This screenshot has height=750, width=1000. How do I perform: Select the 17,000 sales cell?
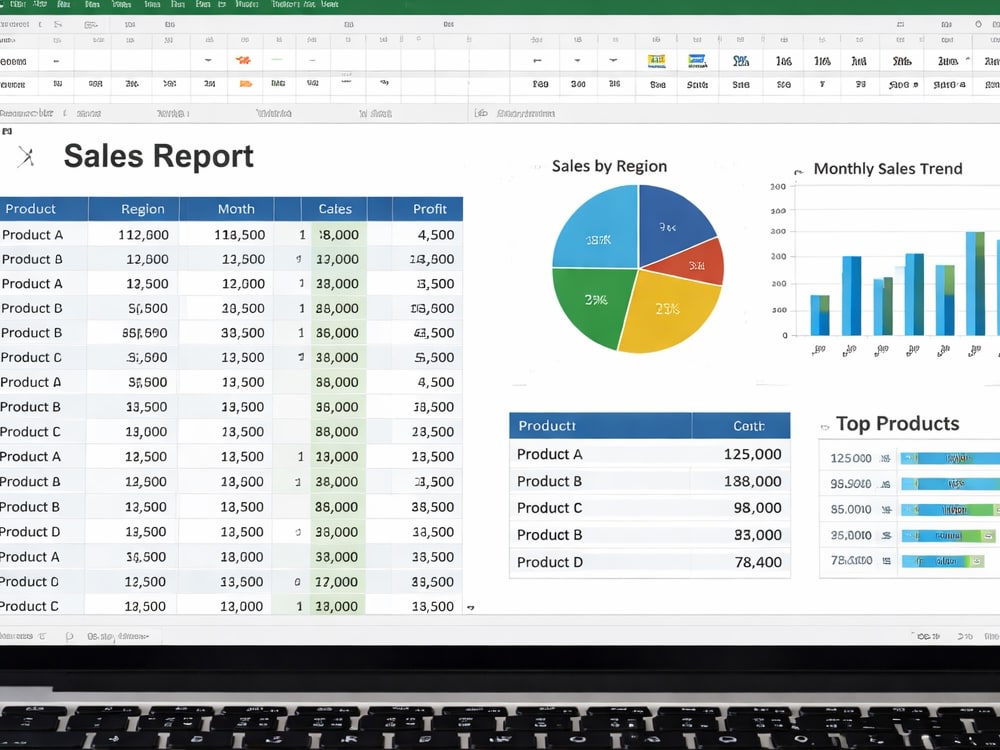click(x=337, y=582)
